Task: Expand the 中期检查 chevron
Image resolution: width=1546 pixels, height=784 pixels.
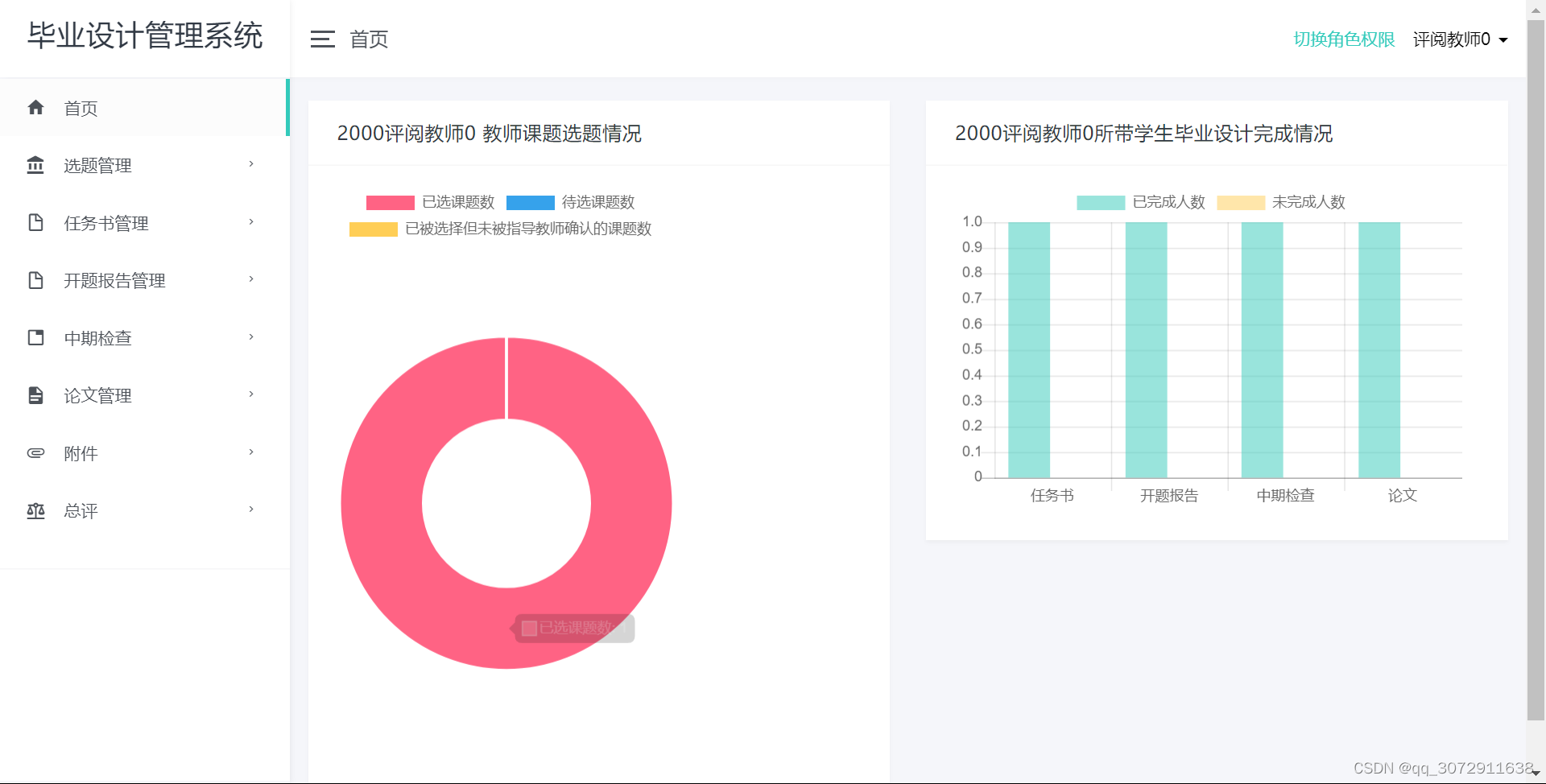Action: click(251, 337)
